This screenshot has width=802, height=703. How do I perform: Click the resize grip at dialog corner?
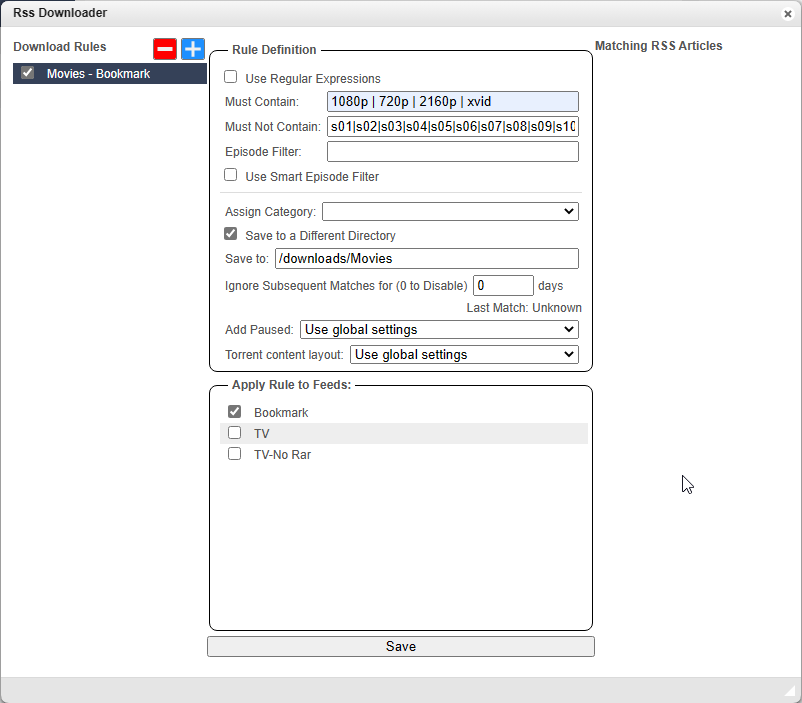coord(790,691)
